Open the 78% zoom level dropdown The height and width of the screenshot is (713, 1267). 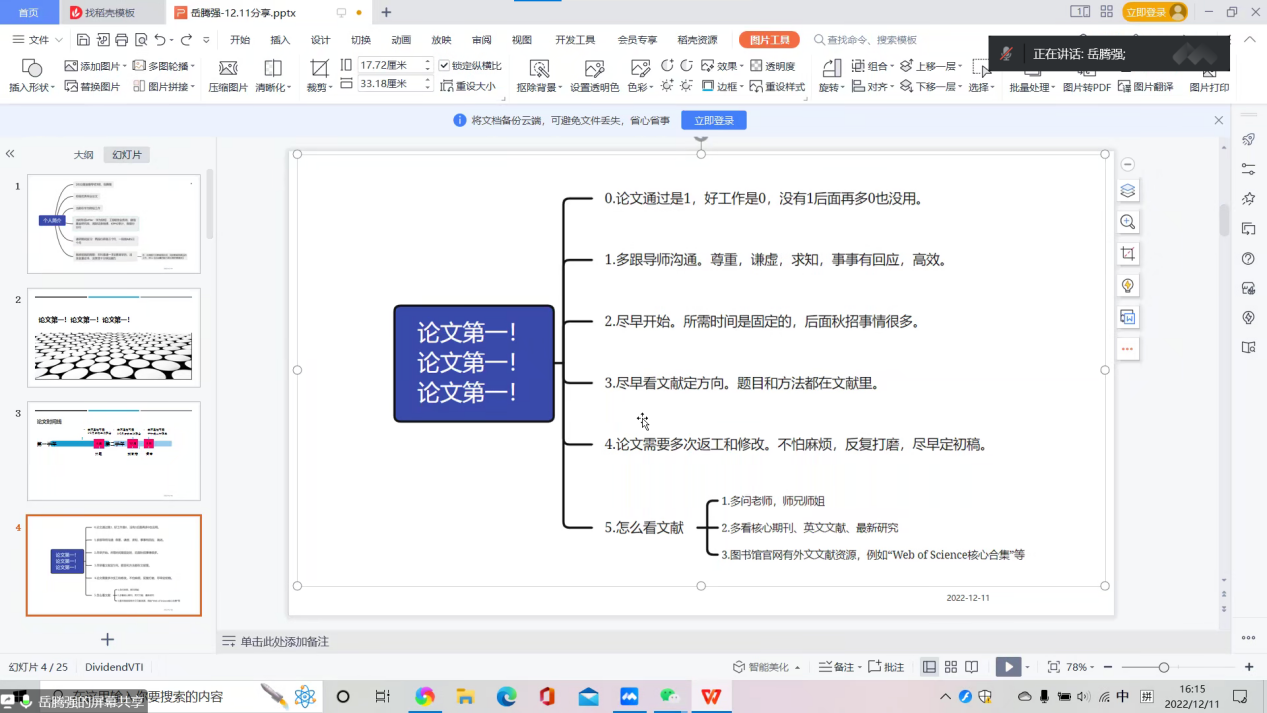(x=1082, y=667)
